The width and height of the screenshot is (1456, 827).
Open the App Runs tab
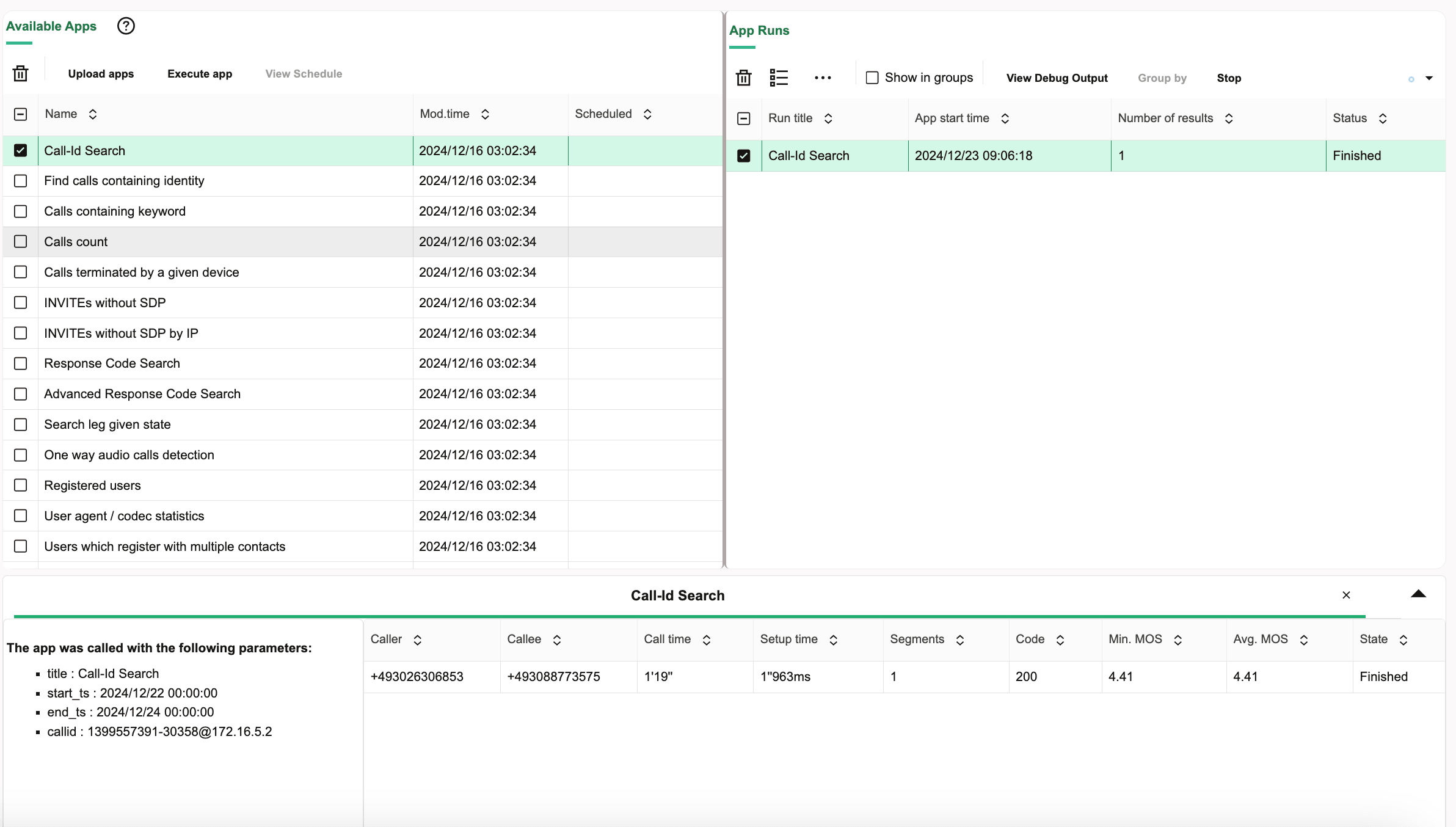click(759, 31)
